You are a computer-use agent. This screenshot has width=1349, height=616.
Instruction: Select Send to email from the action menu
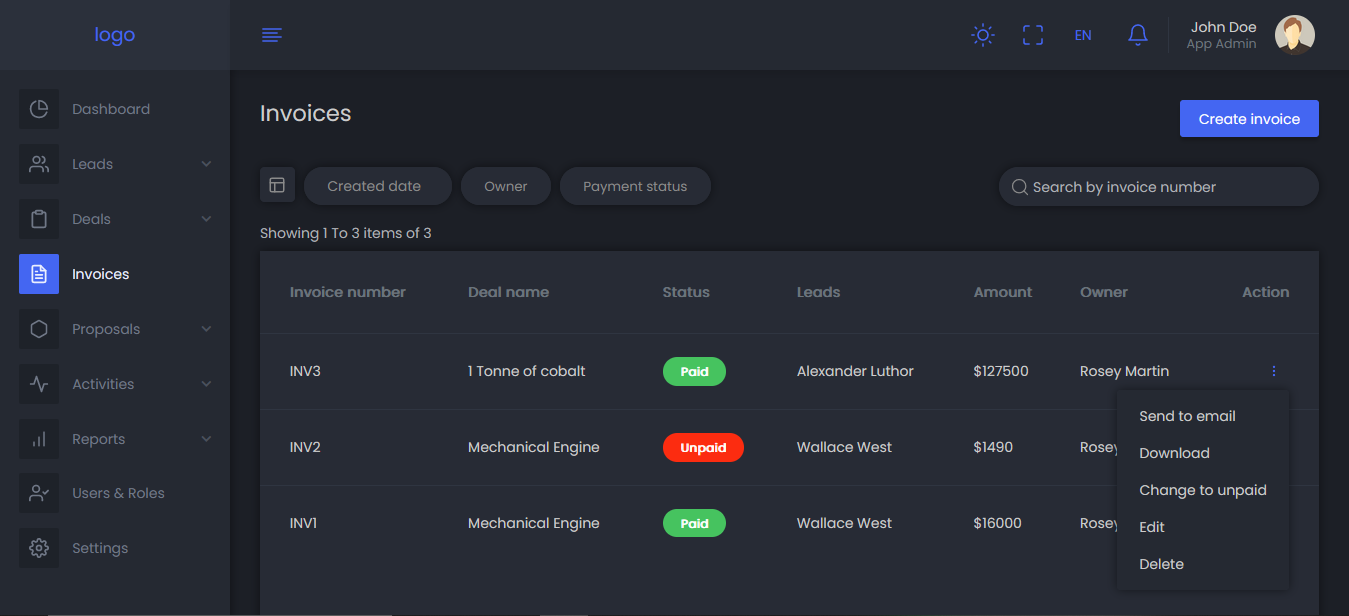tap(1187, 416)
